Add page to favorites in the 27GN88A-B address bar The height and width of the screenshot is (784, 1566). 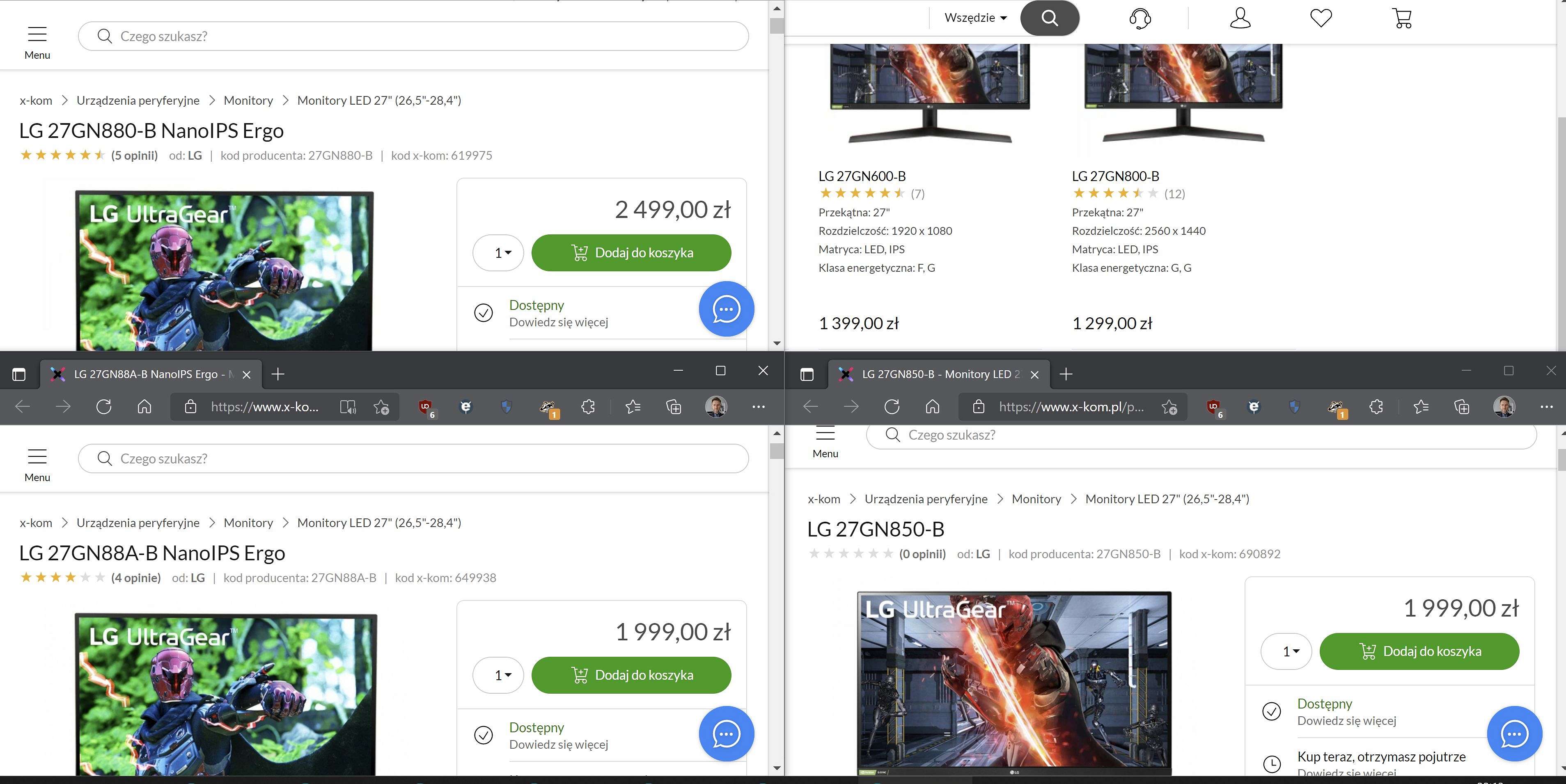(x=381, y=407)
